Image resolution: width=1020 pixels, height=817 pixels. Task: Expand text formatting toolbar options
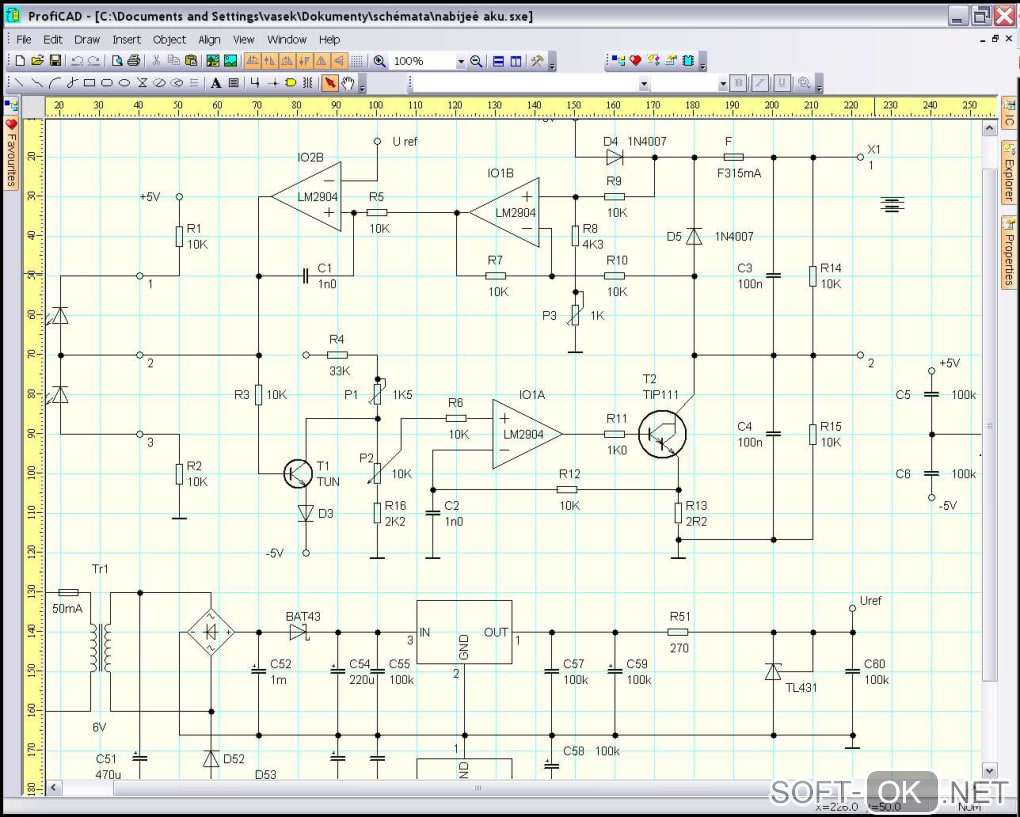click(819, 84)
